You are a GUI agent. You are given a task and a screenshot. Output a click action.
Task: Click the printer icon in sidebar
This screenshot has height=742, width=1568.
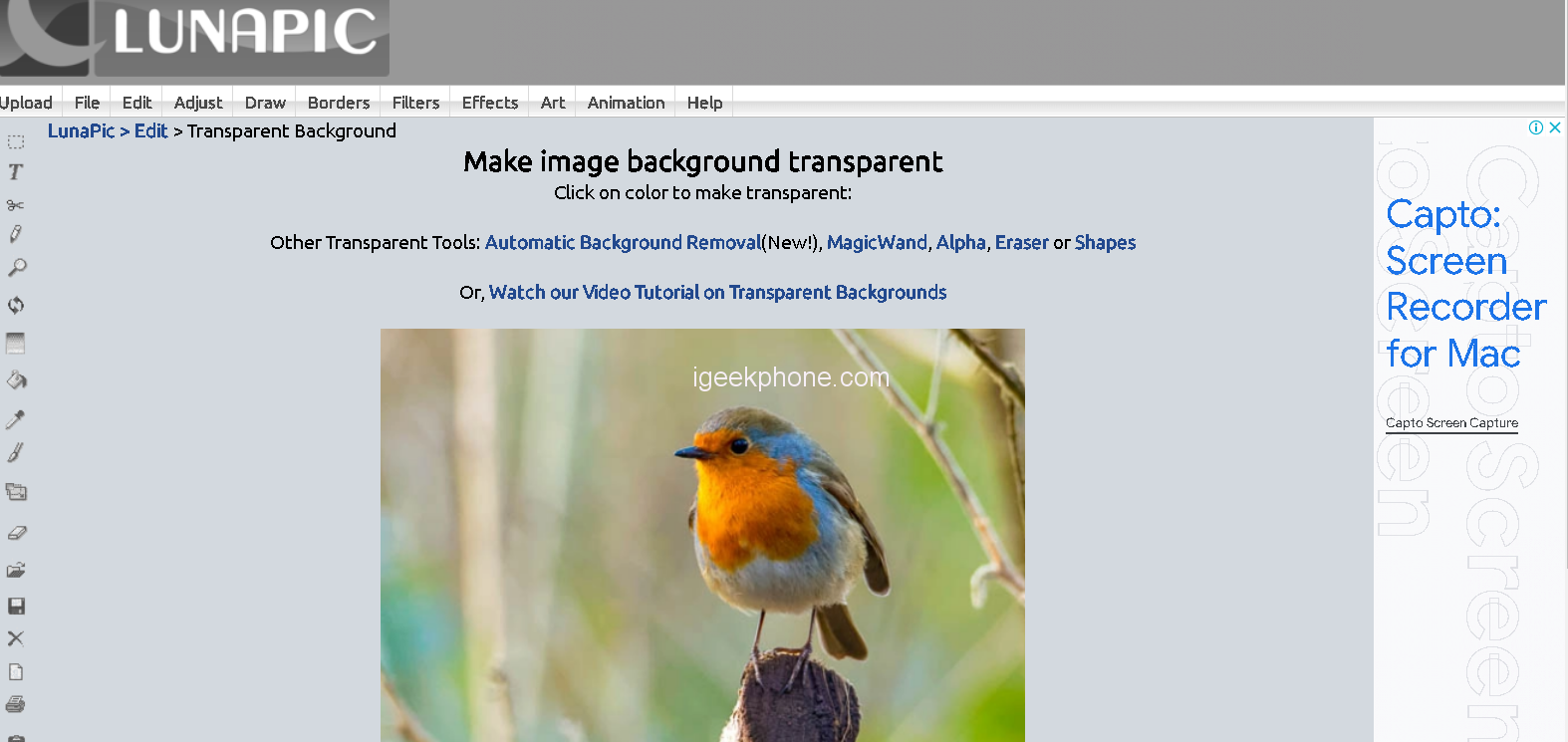click(x=16, y=704)
